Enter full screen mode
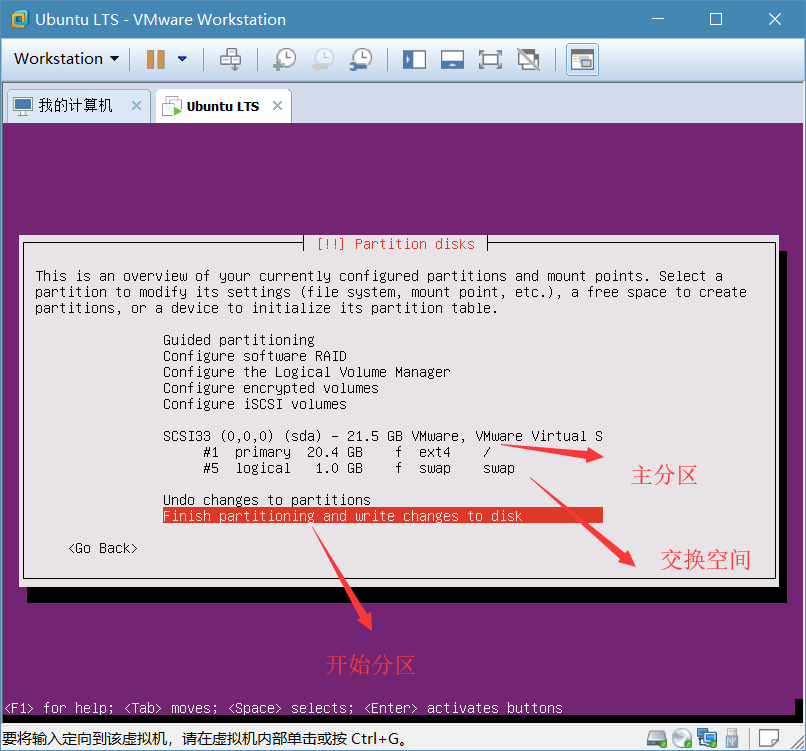 [490, 59]
